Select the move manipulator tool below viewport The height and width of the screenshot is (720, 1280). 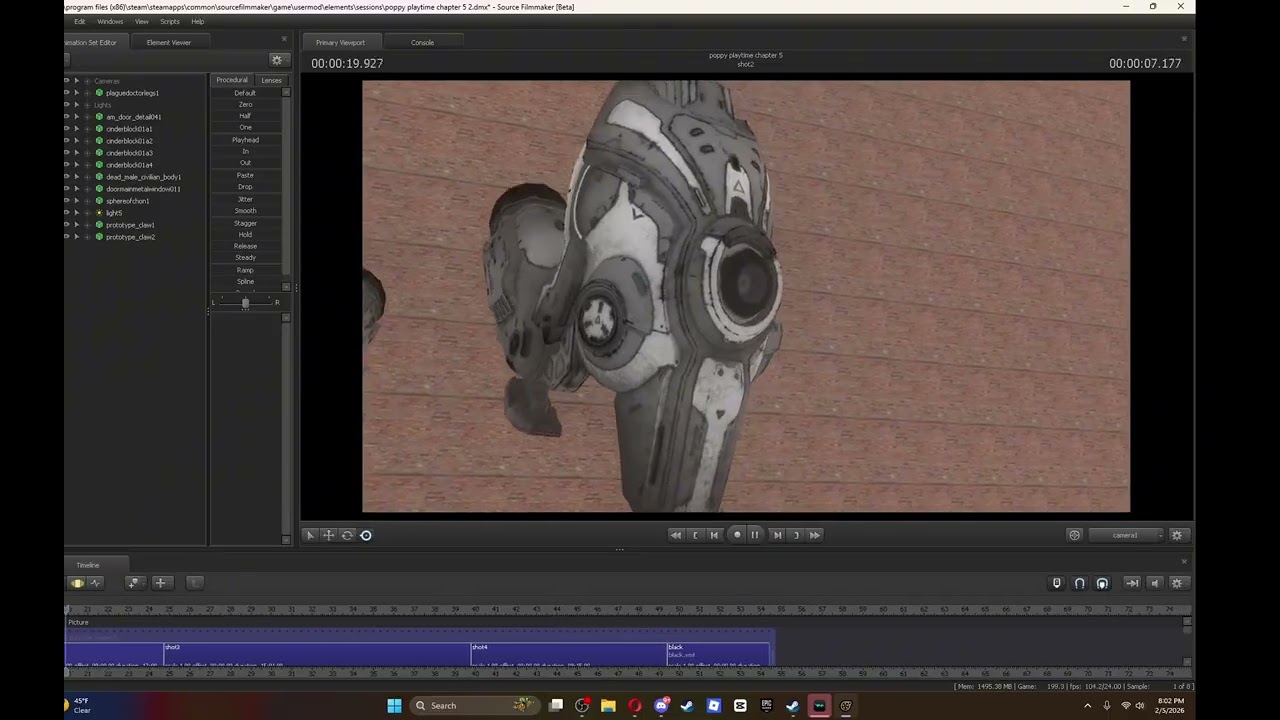(328, 535)
